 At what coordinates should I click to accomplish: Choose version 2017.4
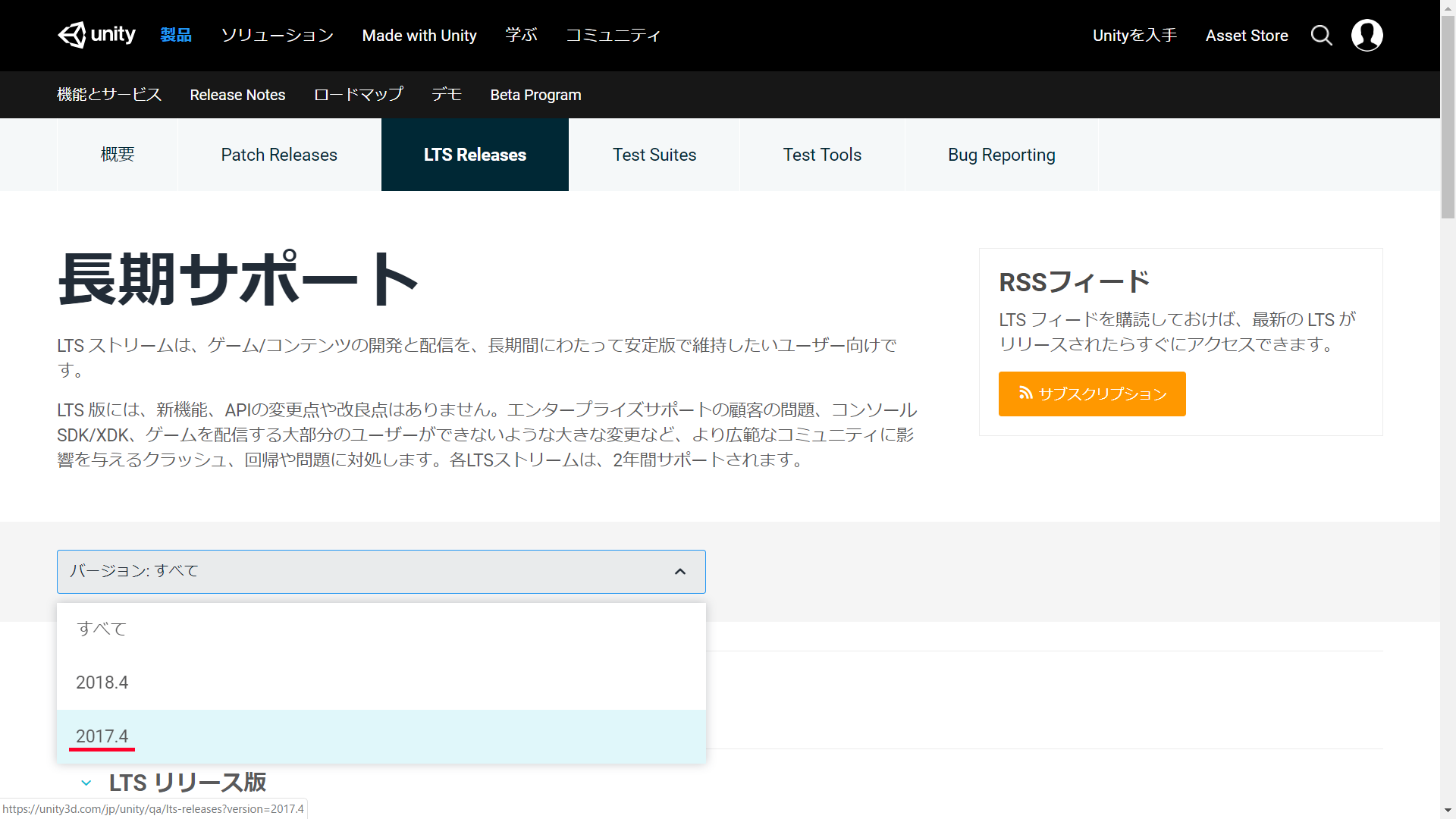pos(381,736)
